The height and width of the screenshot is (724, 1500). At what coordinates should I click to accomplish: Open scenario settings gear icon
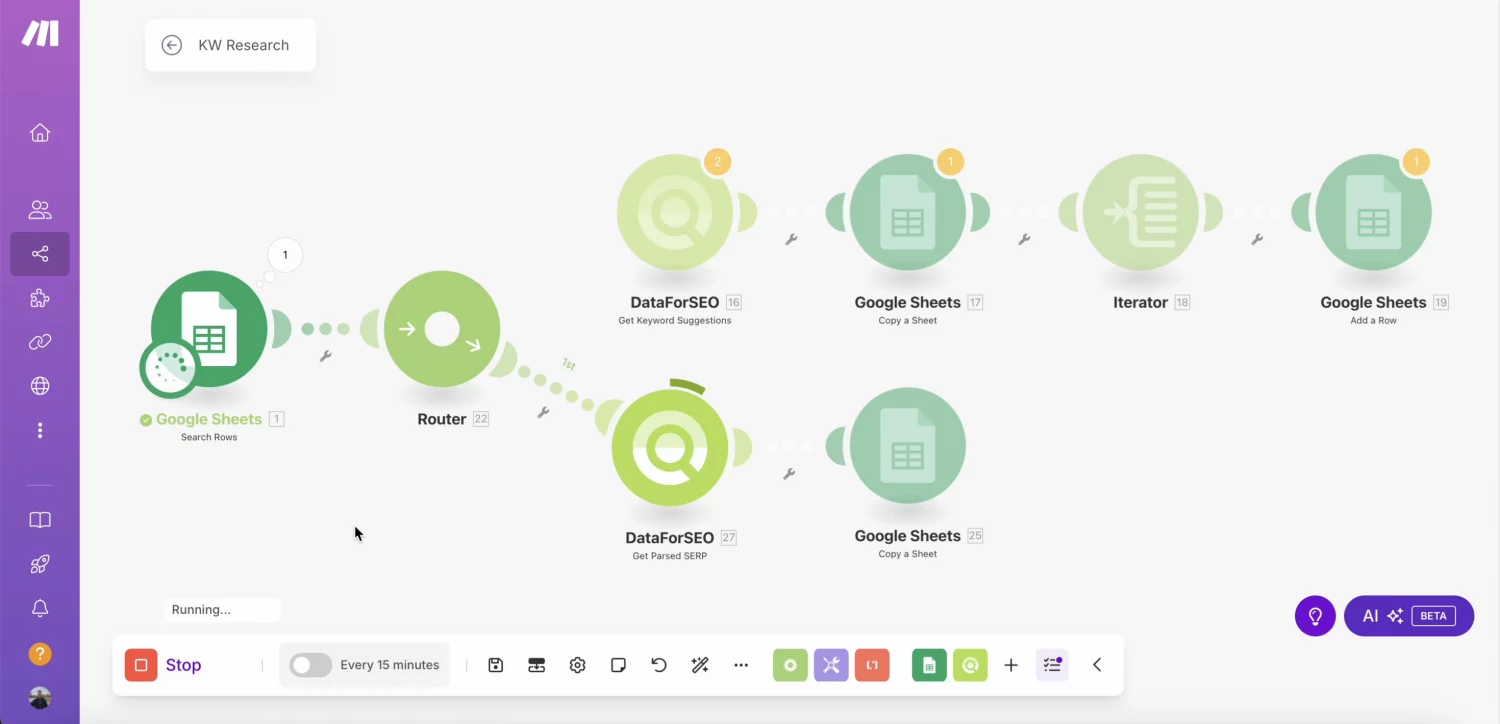(x=577, y=665)
